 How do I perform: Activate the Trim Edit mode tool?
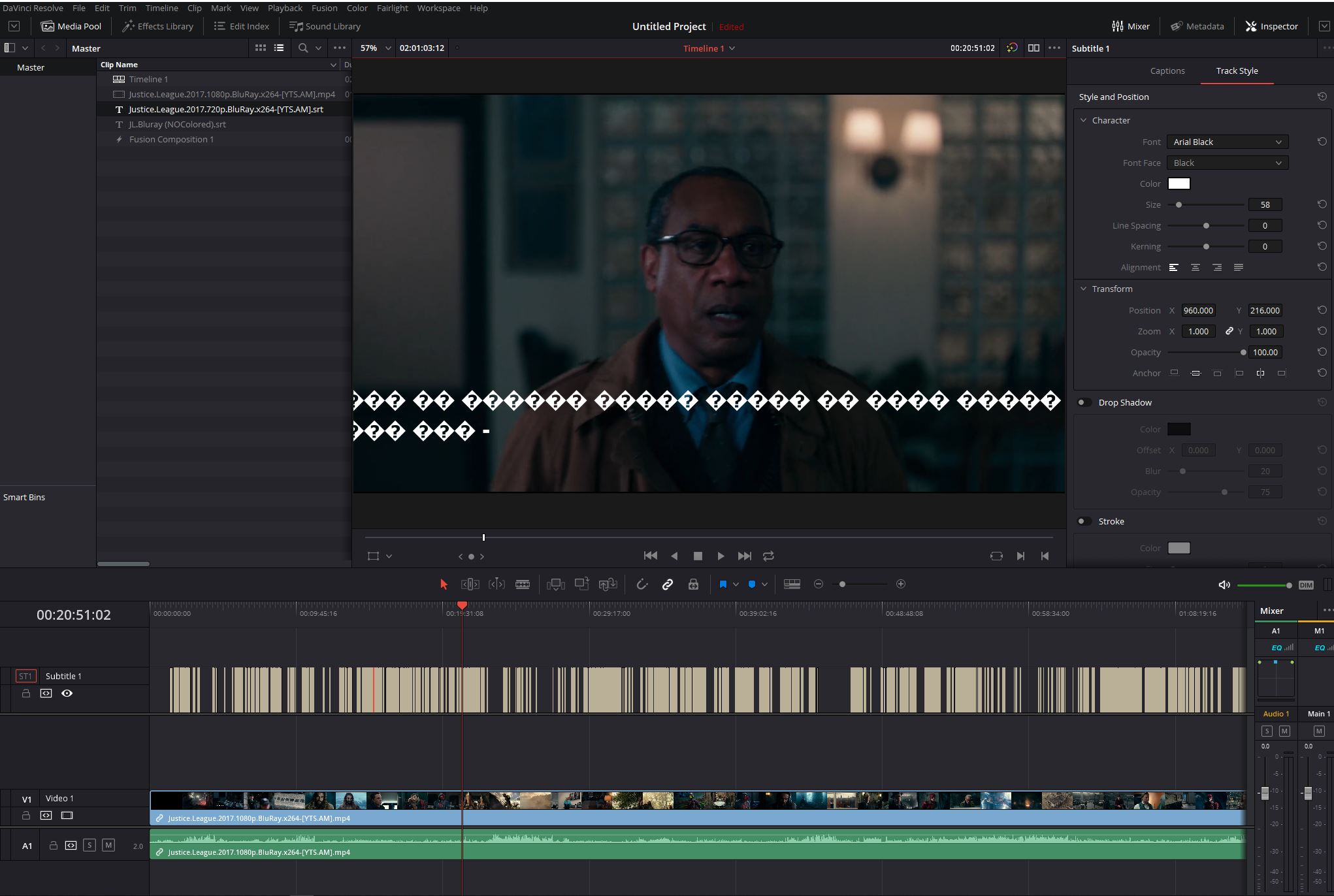pos(470,584)
